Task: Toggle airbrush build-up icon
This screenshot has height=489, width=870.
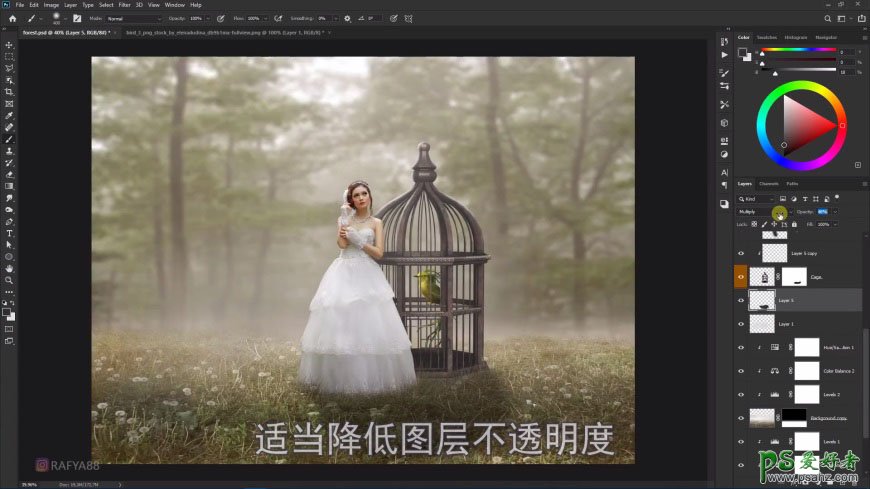Action: 278,18
